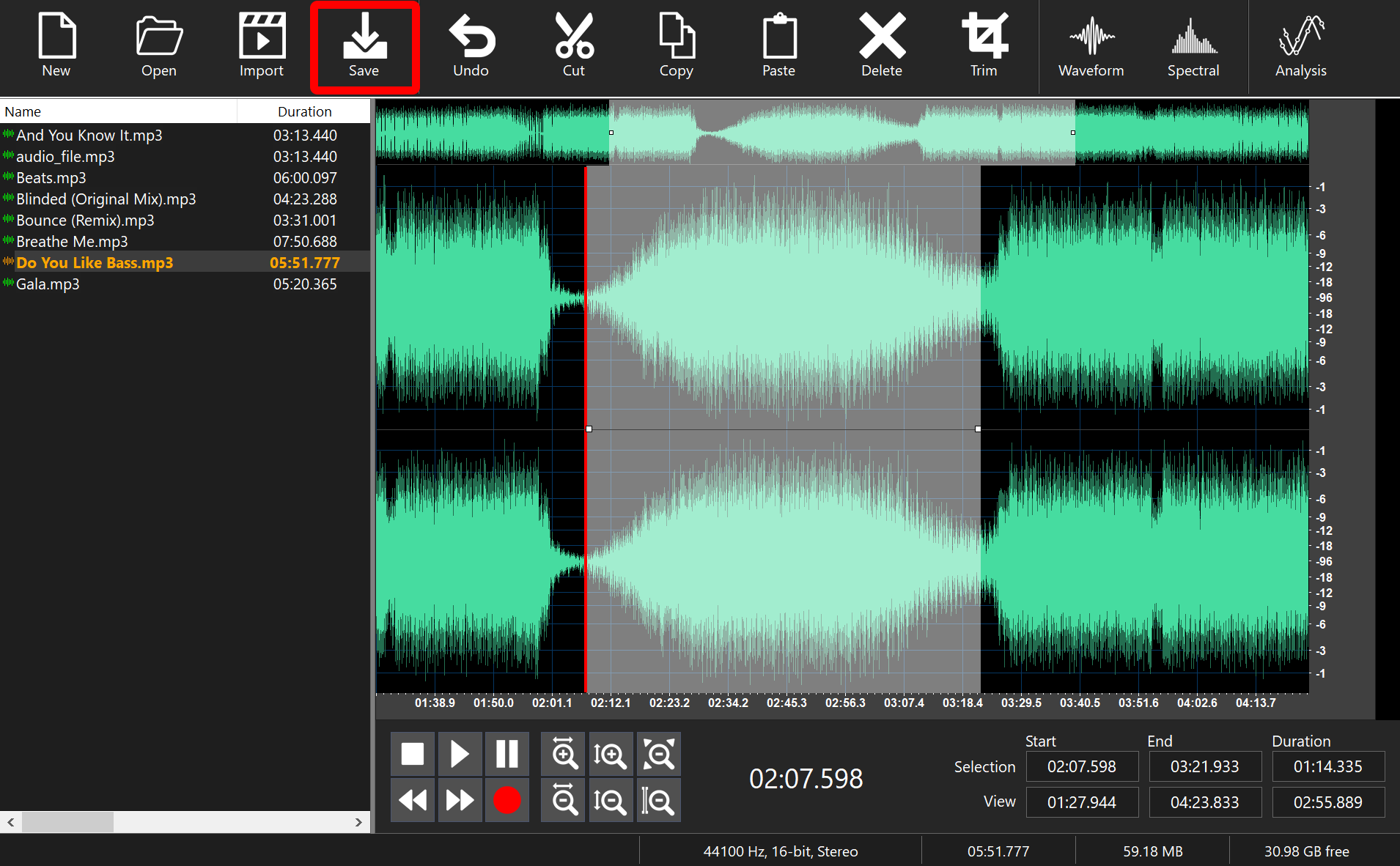Screen dimensions: 1400x866
Task: Paste audio from clipboard
Action: pos(779,45)
